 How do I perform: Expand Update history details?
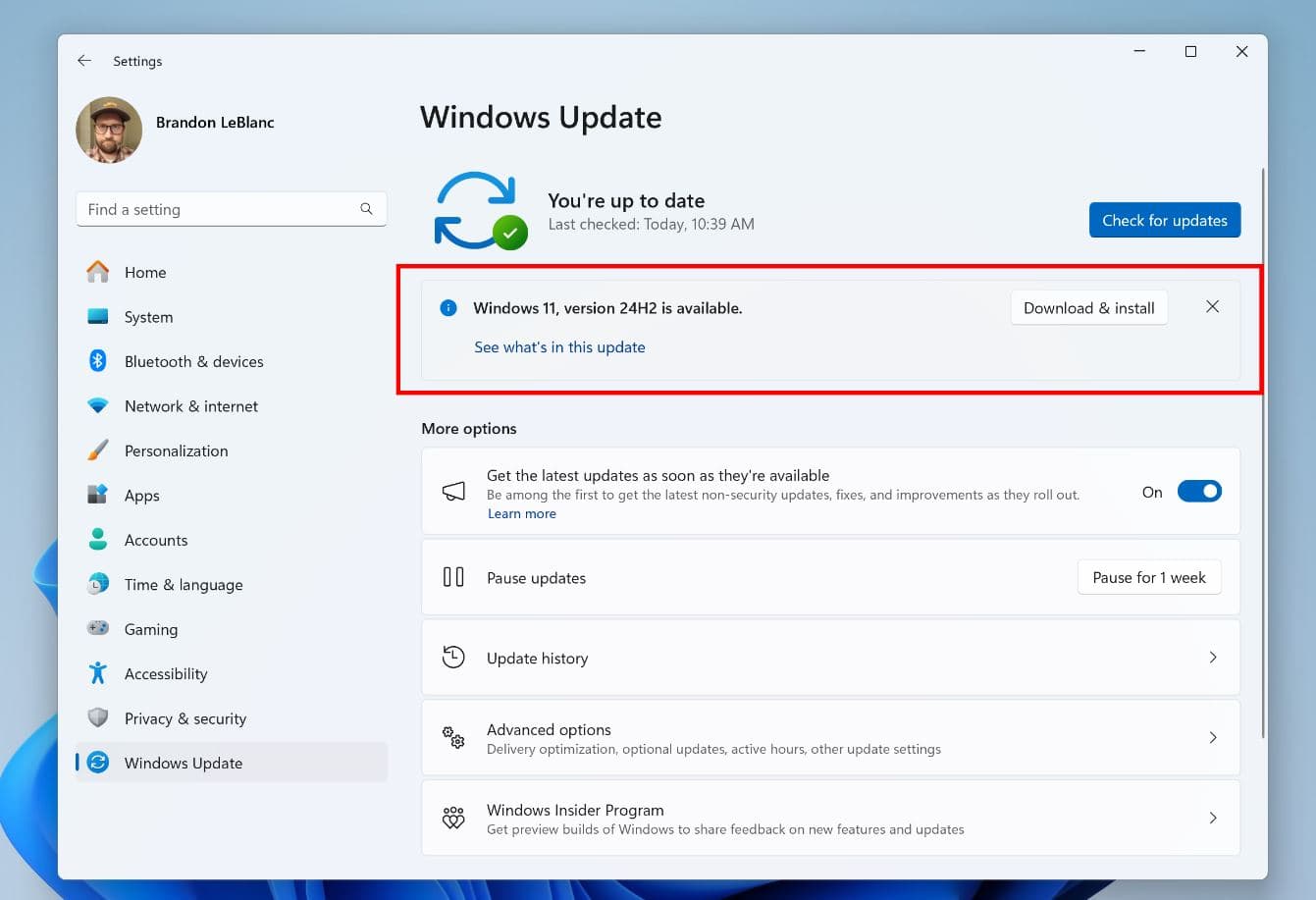click(x=1213, y=658)
